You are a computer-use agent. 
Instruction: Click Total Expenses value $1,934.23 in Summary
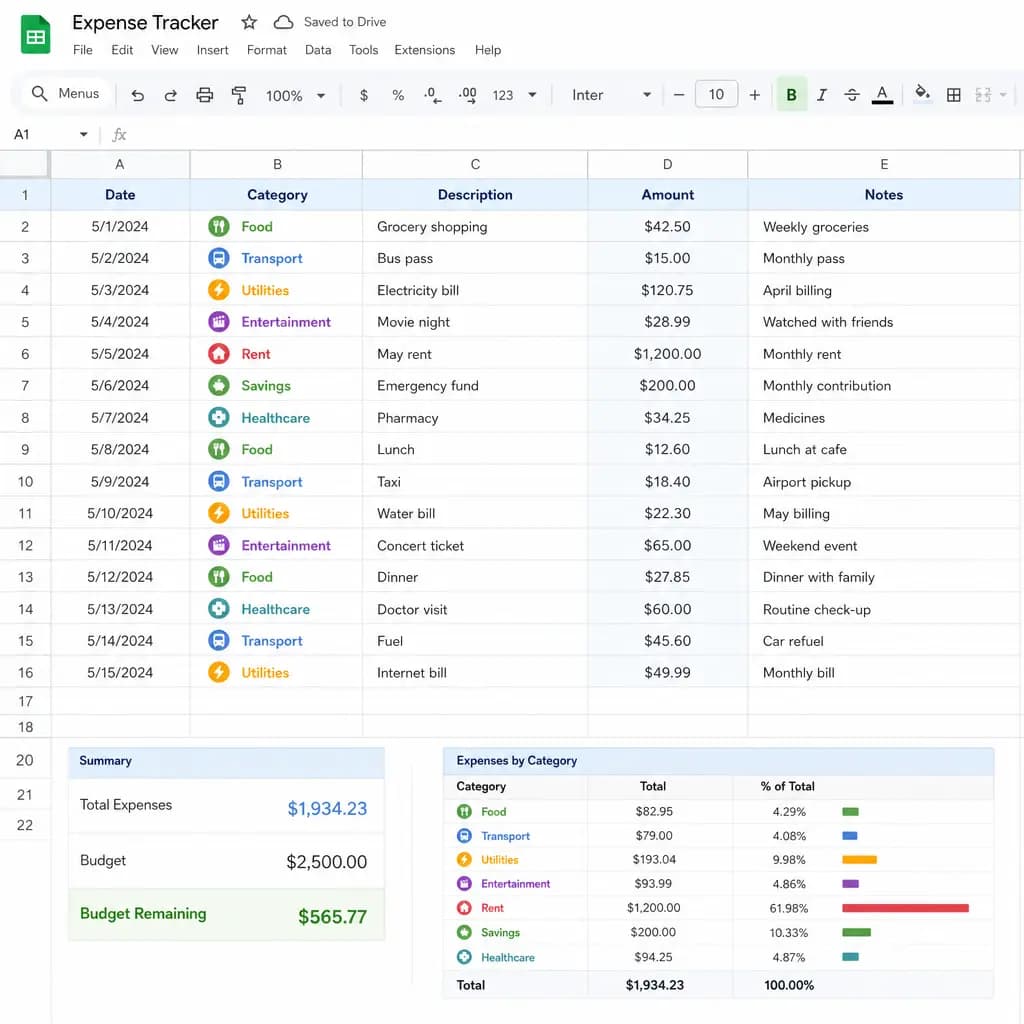327,808
